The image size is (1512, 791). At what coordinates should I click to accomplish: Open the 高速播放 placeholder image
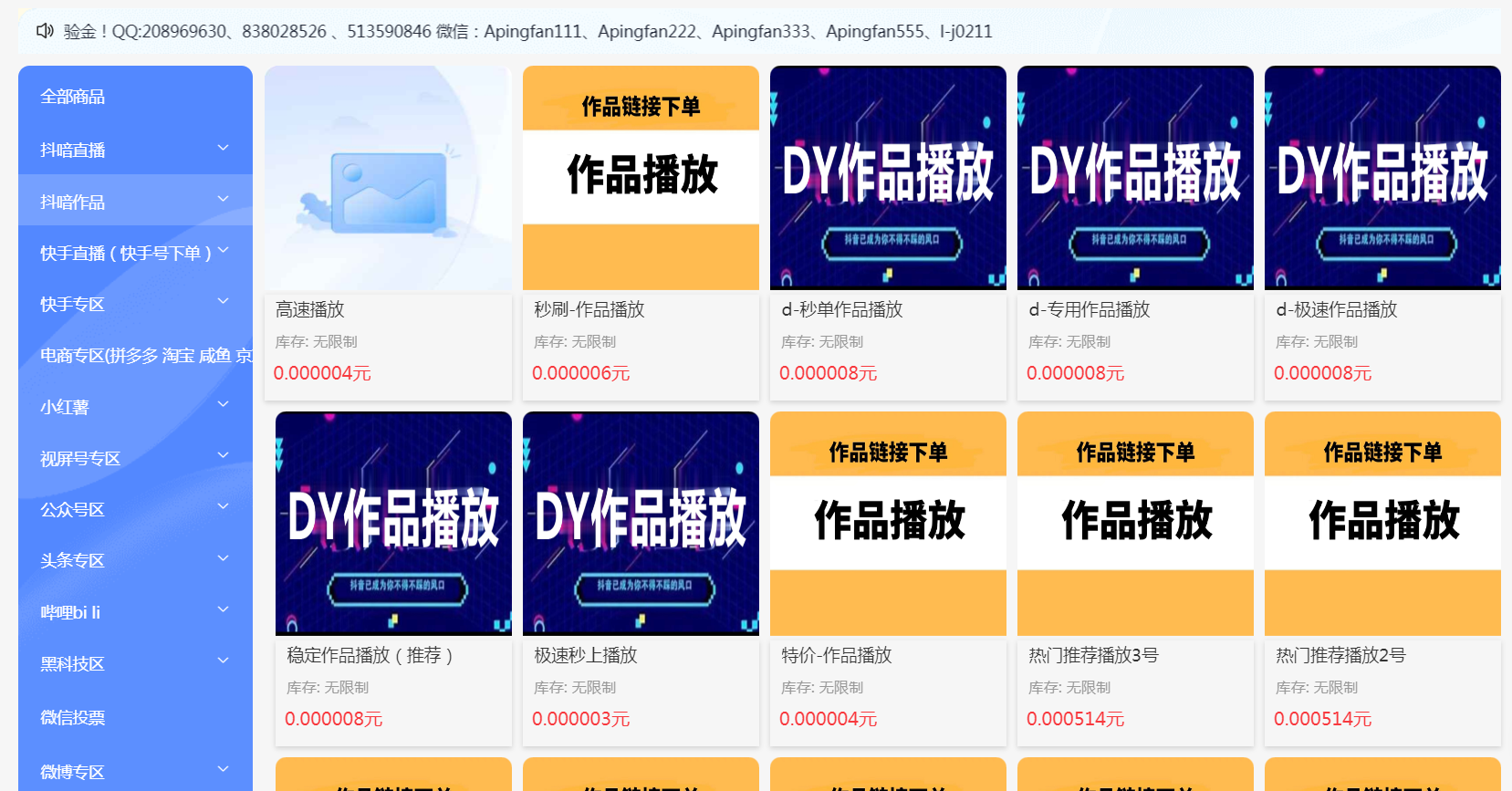tap(388, 178)
